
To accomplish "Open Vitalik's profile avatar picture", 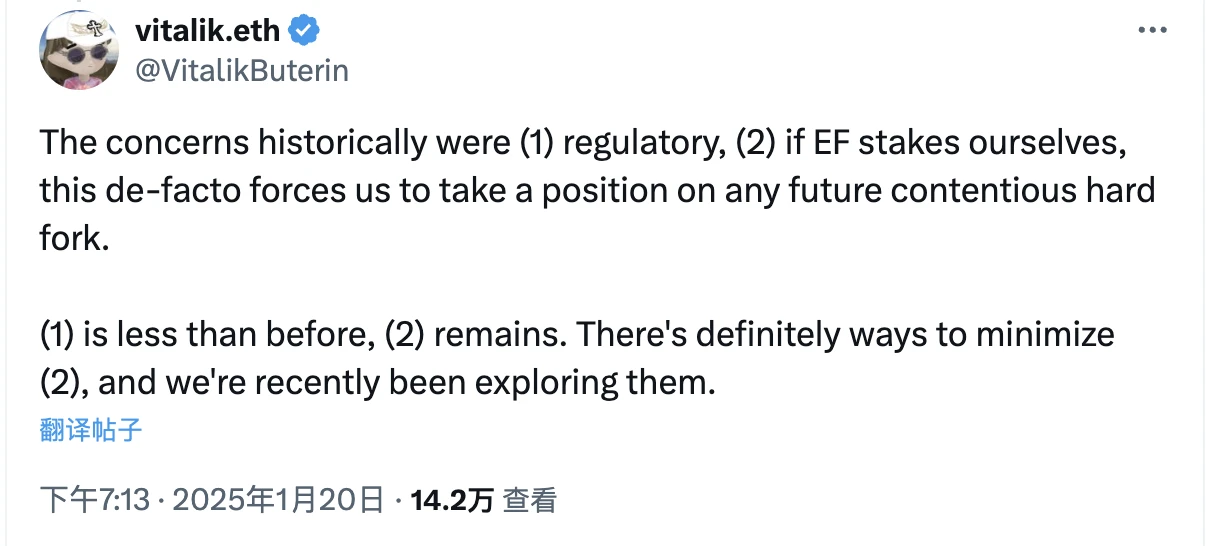I will coord(79,52).
